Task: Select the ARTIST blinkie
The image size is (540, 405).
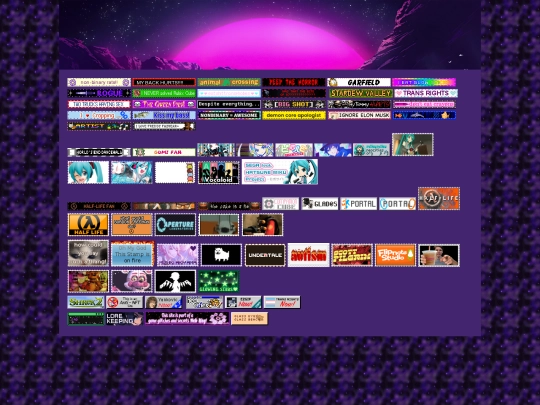Action: 99,126
